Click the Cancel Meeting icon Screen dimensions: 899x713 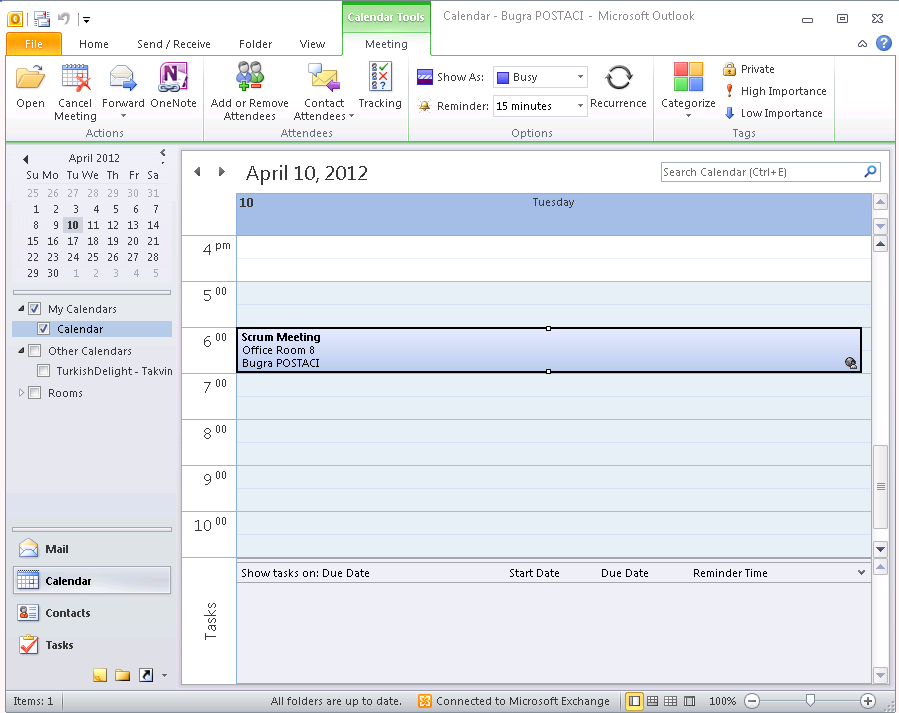click(x=75, y=78)
